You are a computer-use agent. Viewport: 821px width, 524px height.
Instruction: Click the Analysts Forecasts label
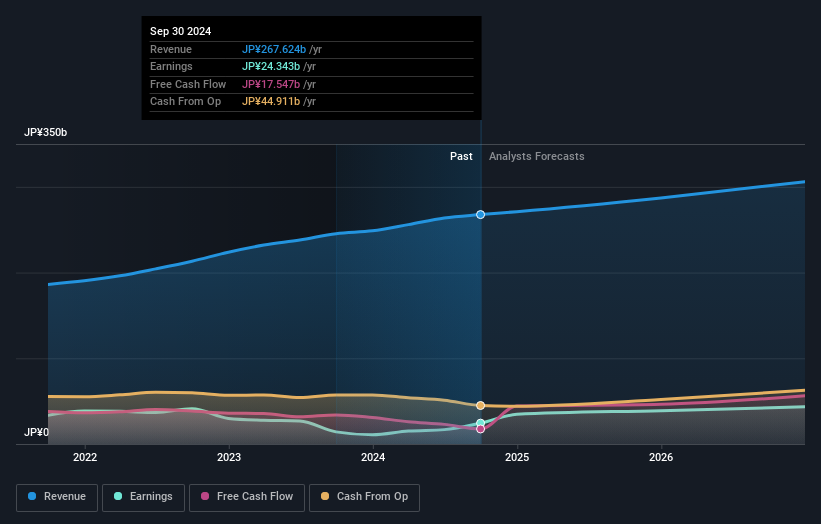tap(537, 157)
